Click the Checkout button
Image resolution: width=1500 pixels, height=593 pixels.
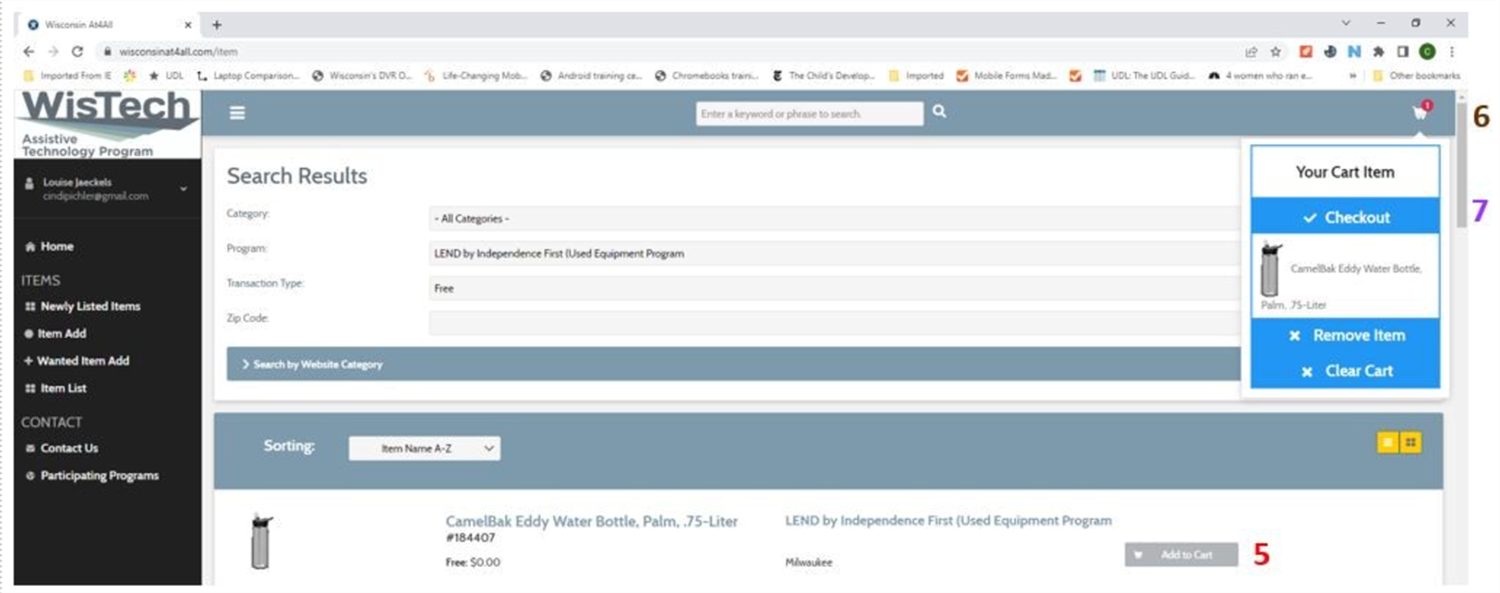pos(1345,217)
